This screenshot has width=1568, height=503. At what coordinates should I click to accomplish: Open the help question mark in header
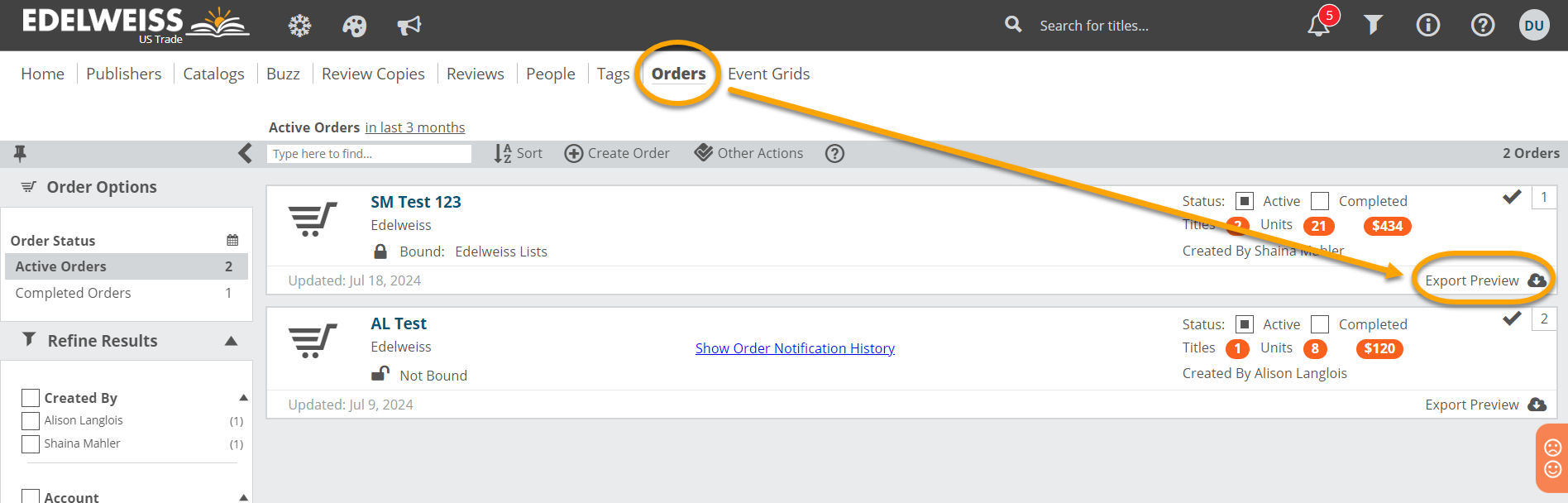pos(1483,25)
